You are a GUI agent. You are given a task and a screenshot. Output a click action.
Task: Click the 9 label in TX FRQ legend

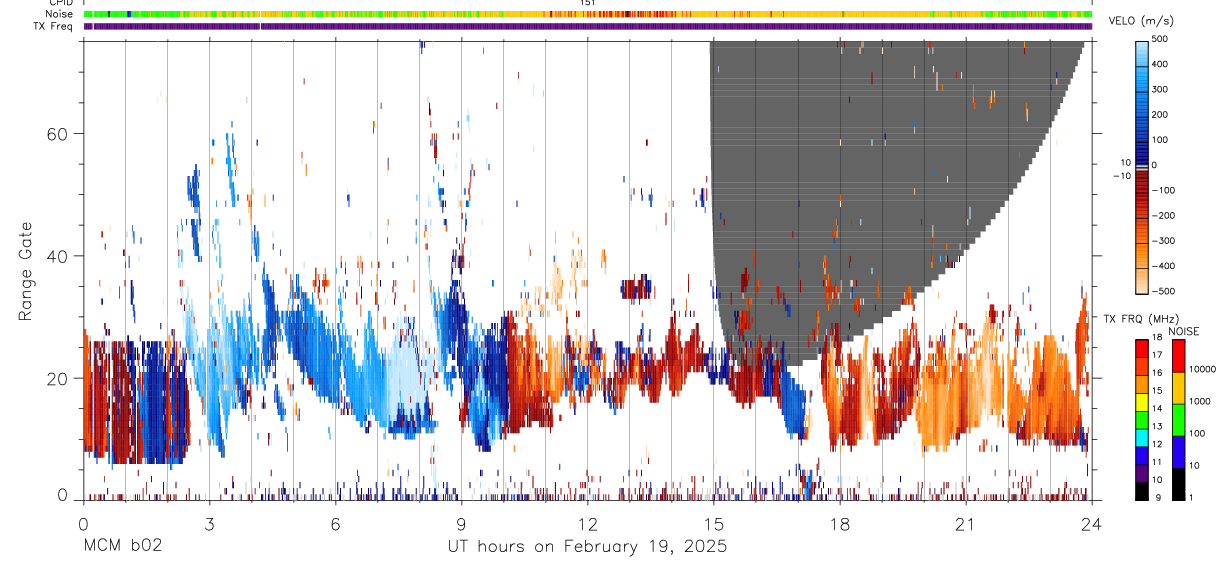[1156, 497]
